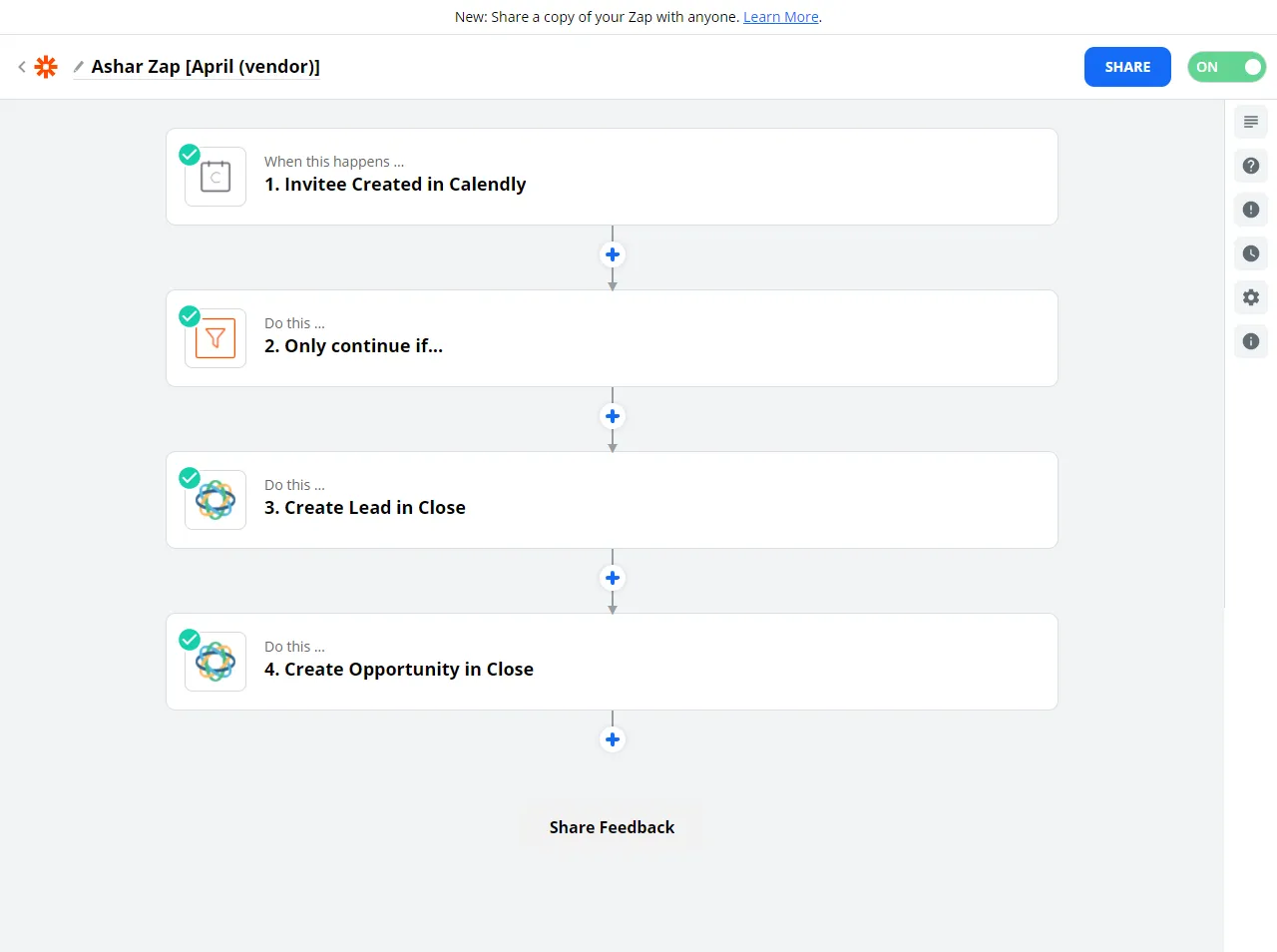Click the orange filter icon in step 2
The image size is (1277, 952).
pyautogui.click(x=215, y=338)
